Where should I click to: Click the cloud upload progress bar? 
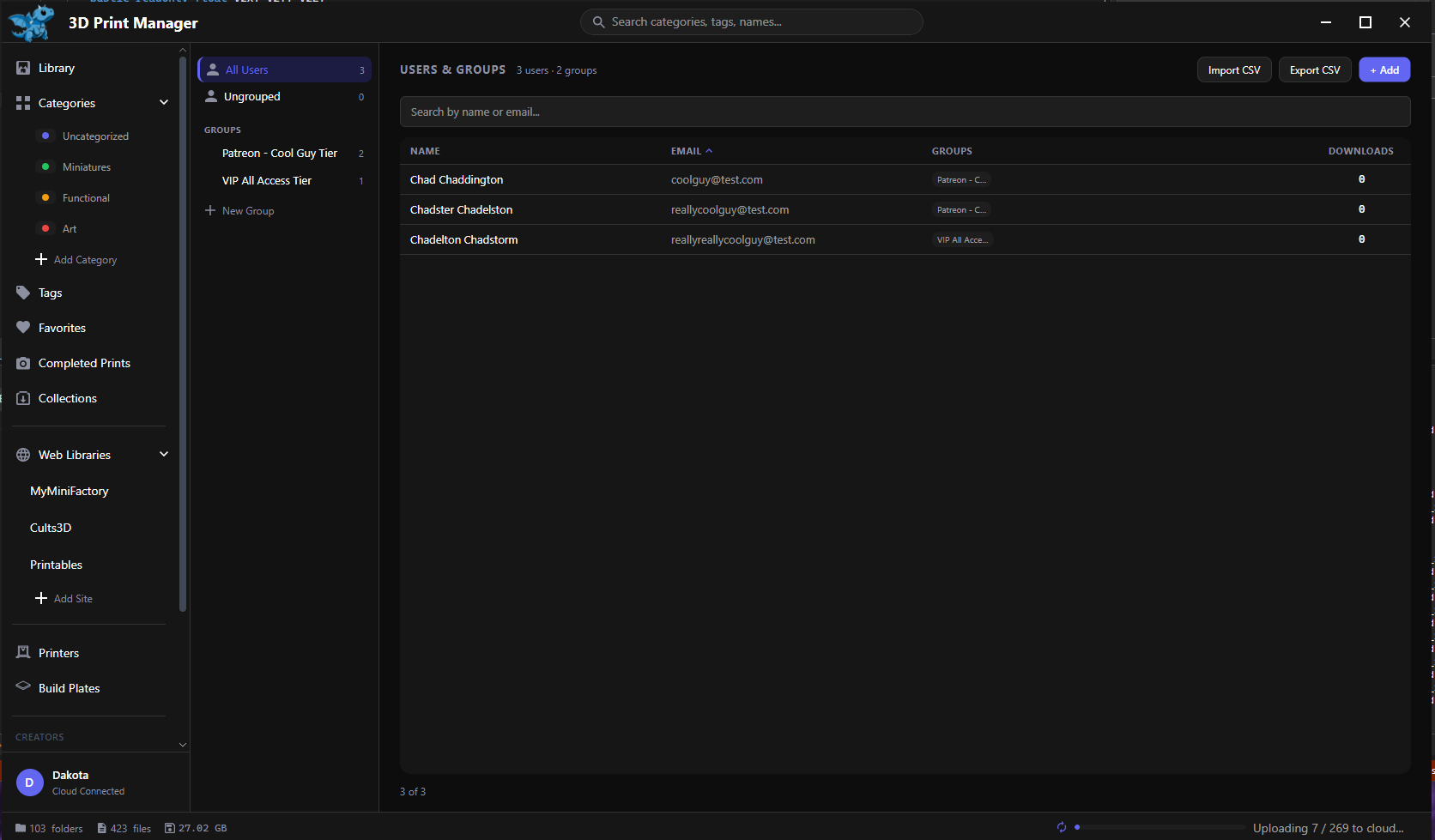(1159, 827)
